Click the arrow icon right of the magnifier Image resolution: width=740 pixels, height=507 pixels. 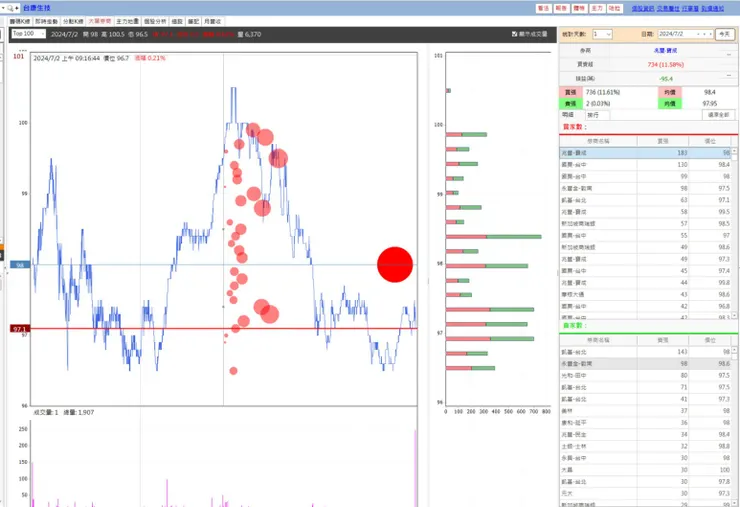tap(17, 8)
